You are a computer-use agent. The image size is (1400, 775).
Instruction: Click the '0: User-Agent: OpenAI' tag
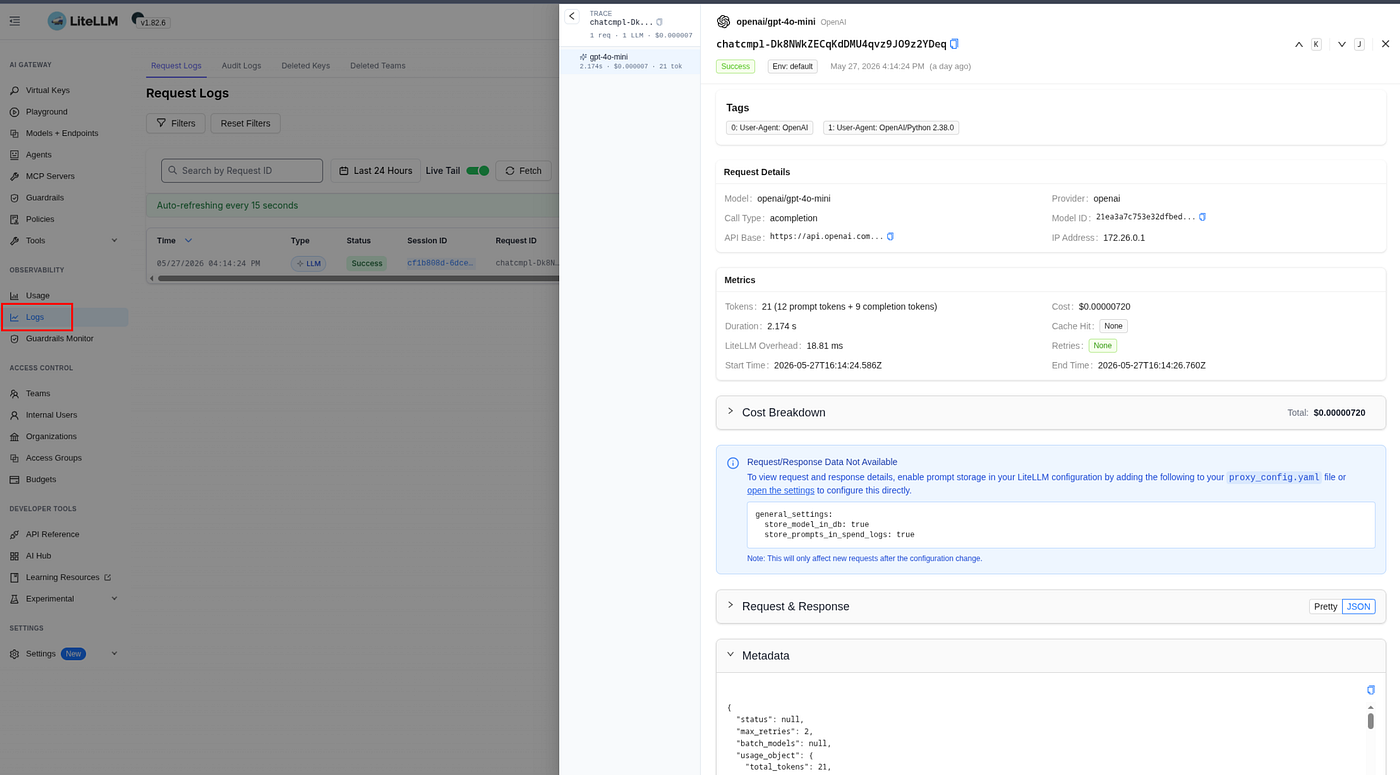[769, 128]
